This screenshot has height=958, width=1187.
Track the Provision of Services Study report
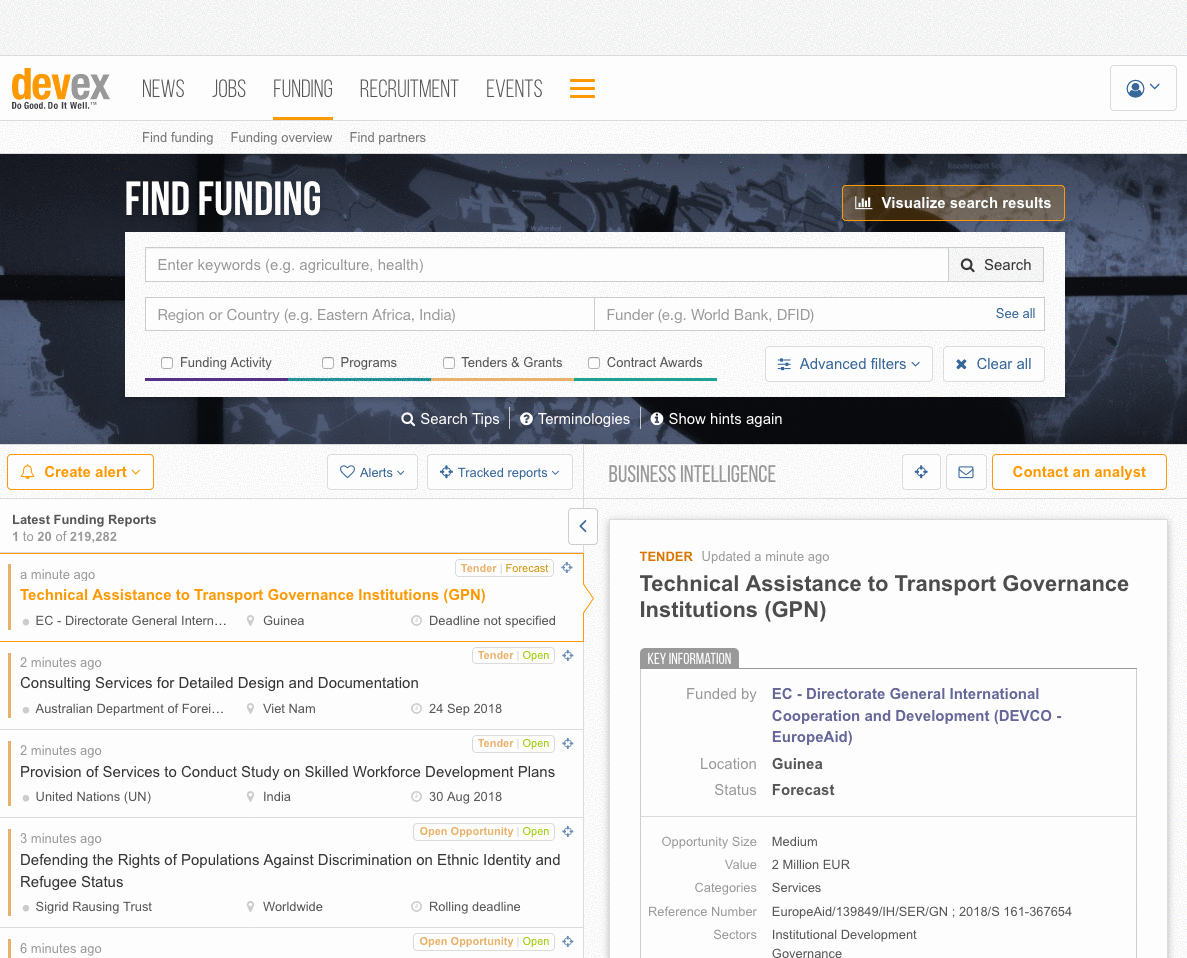pyautogui.click(x=568, y=744)
